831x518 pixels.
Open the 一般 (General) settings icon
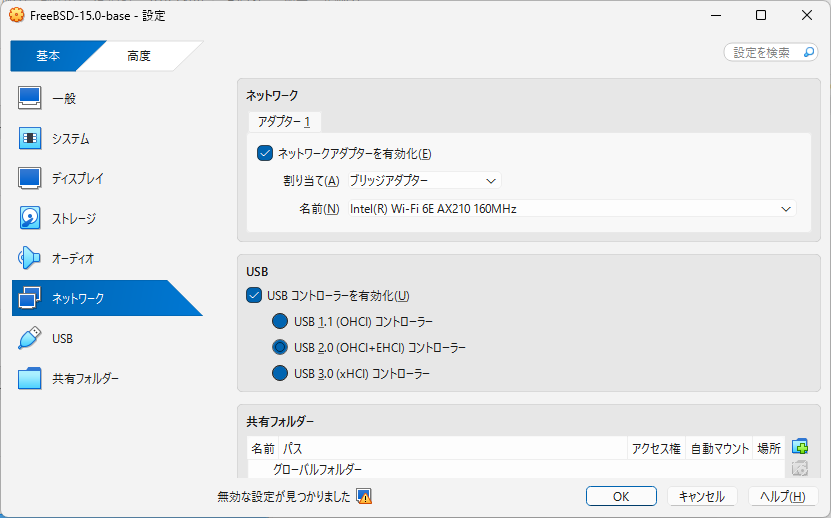(x=29, y=98)
